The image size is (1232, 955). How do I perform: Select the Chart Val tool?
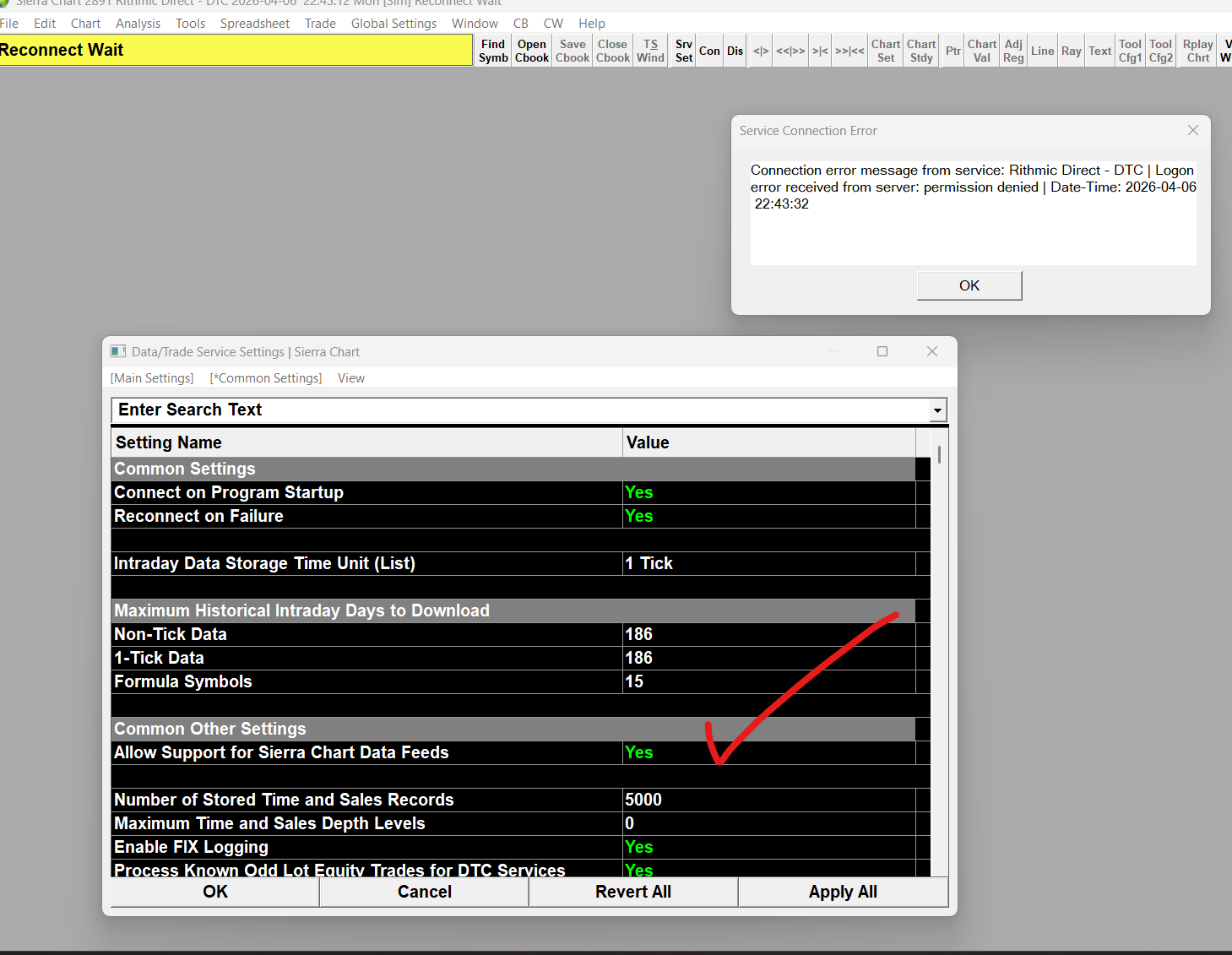click(x=982, y=51)
